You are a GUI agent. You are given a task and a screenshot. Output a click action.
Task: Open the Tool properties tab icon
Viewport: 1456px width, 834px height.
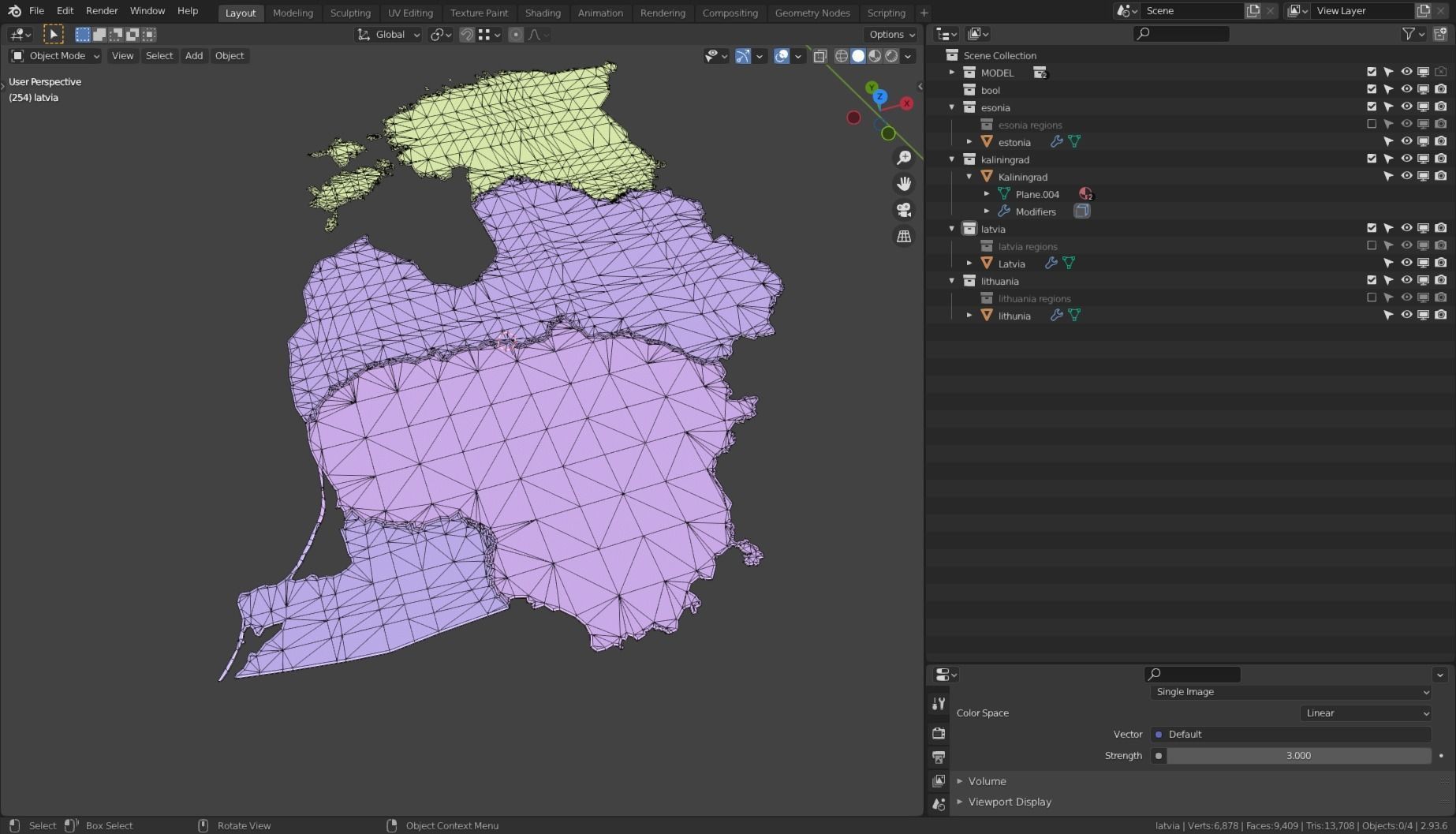(939, 703)
